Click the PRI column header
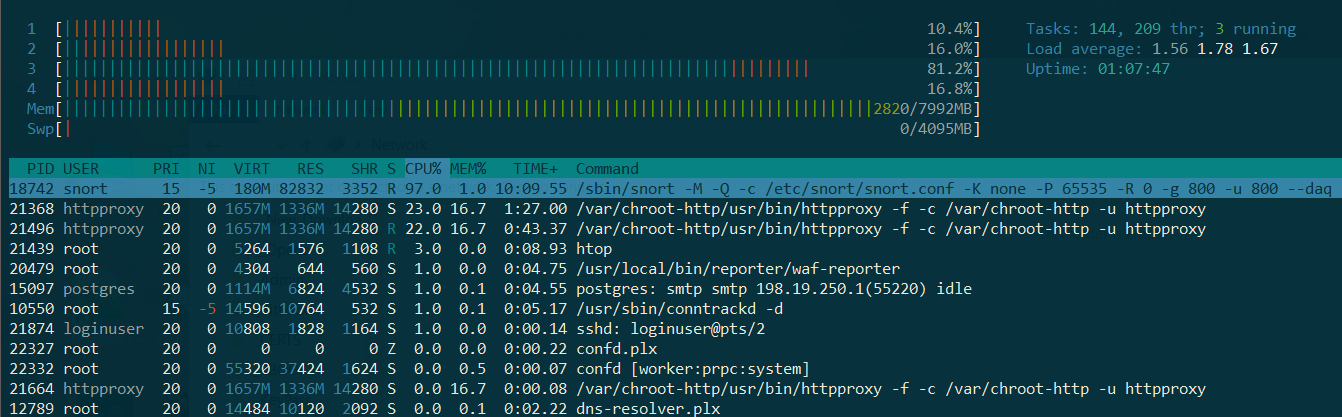The width and height of the screenshot is (1342, 417). (166, 168)
